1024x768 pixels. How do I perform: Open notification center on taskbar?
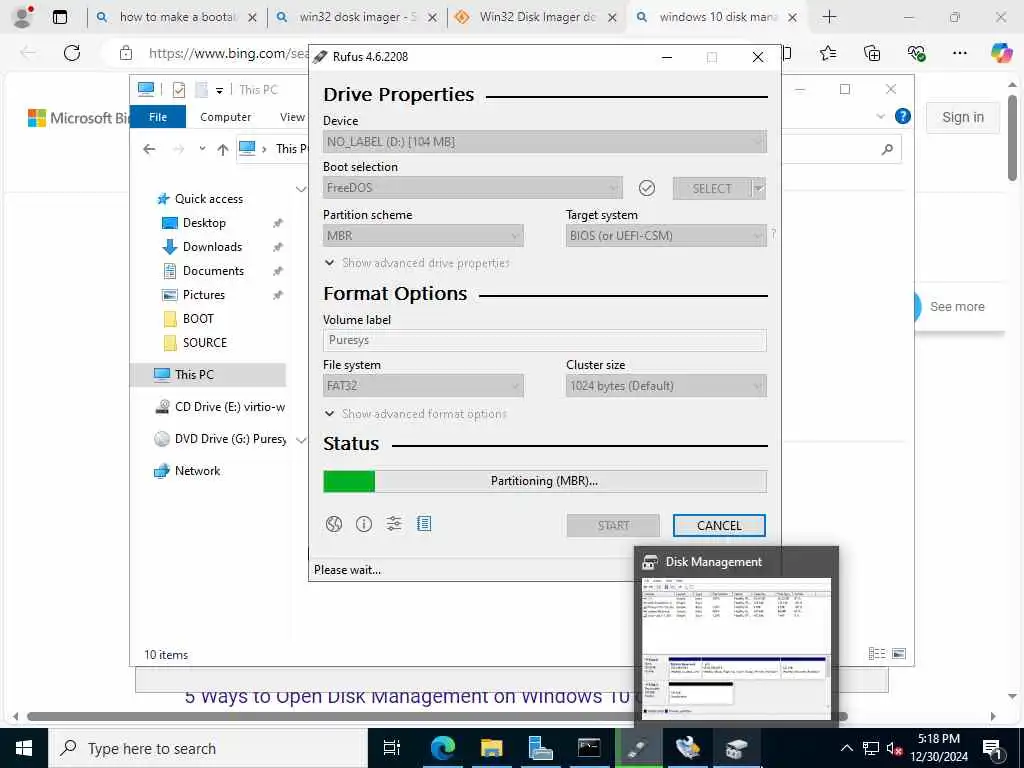(x=992, y=748)
